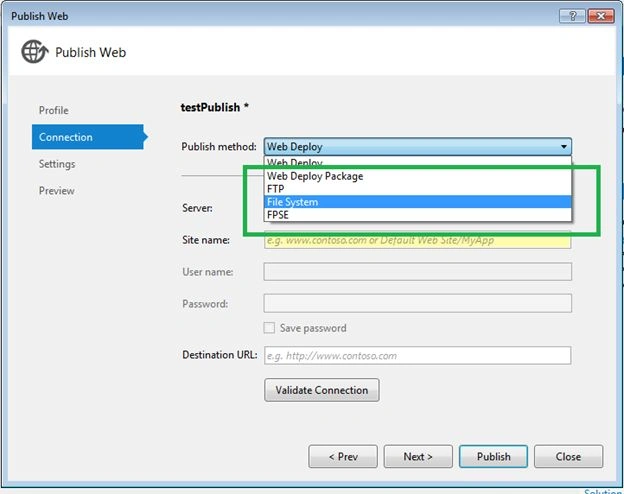Go to the Settings step
The image size is (624, 494).
point(57,164)
